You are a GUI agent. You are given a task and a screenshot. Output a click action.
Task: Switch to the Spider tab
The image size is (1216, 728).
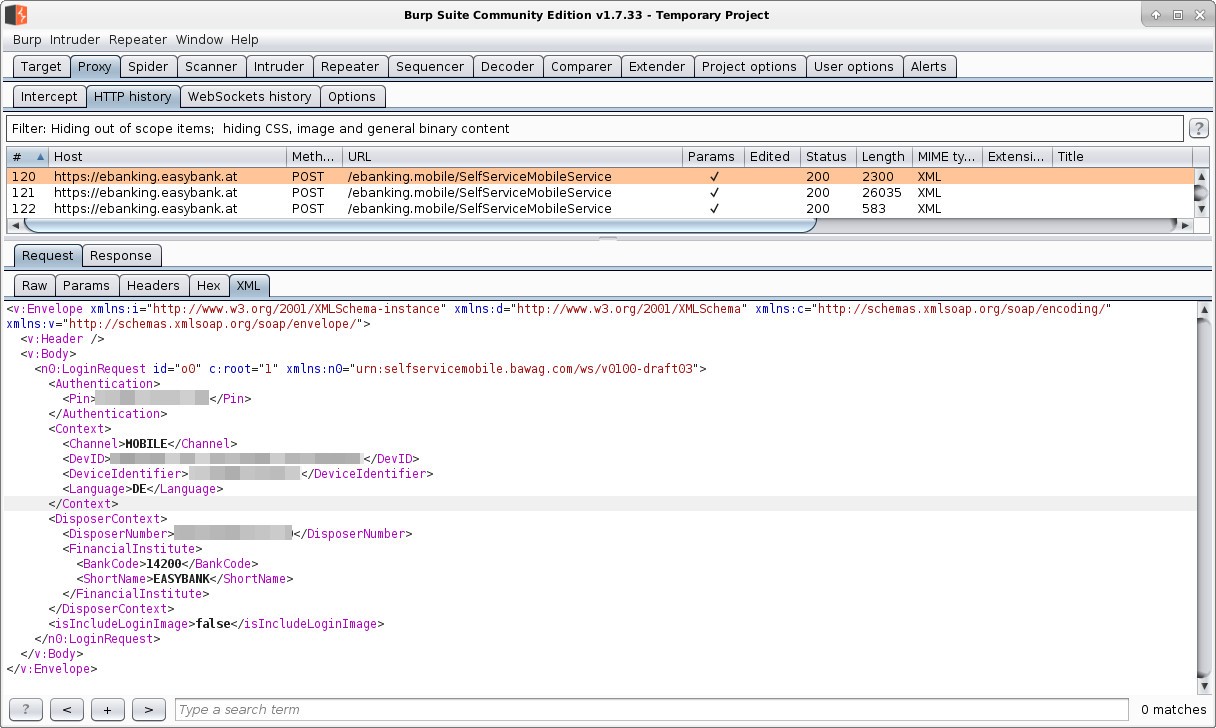[x=148, y=67]
